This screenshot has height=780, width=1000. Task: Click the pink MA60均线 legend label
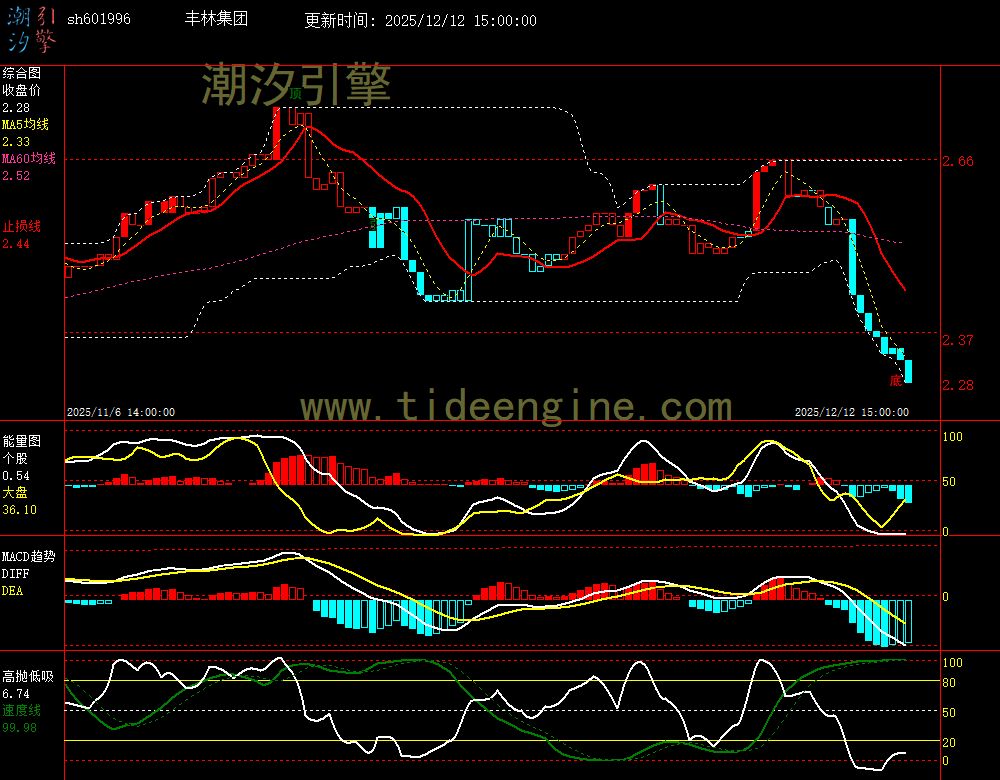pyautogui.click(x=28, y=159)
